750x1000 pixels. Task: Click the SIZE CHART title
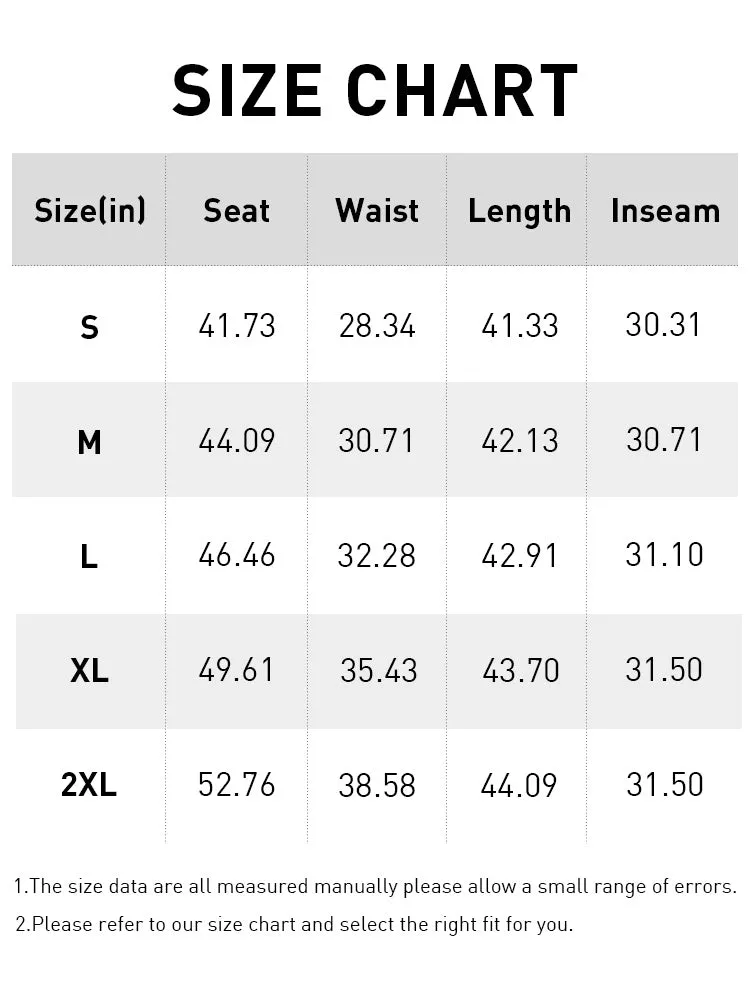point(375,91)
